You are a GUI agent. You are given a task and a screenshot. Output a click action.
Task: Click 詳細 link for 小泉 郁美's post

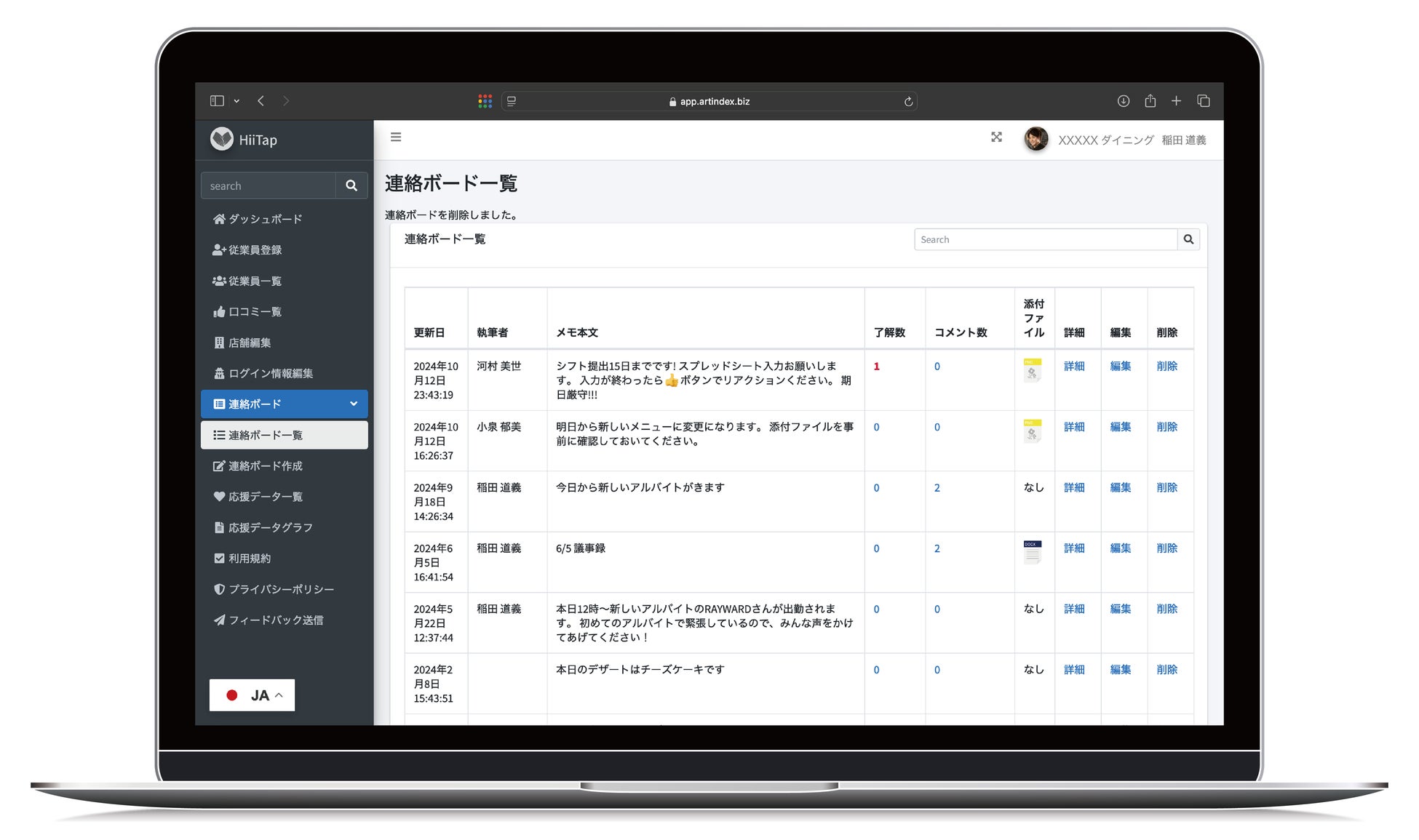point(1073,427)
